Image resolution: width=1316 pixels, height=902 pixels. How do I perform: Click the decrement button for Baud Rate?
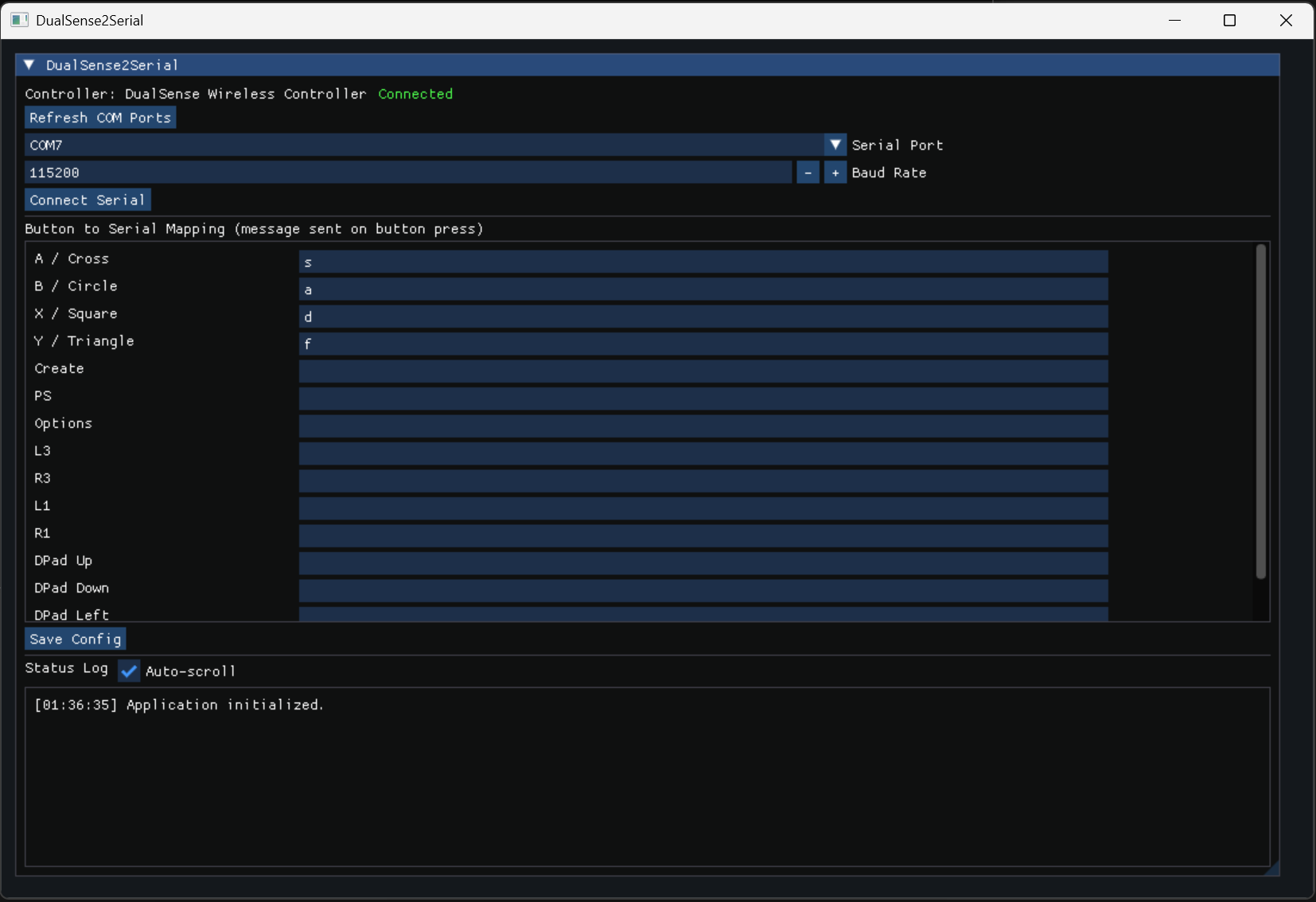[x=808, y=173]
